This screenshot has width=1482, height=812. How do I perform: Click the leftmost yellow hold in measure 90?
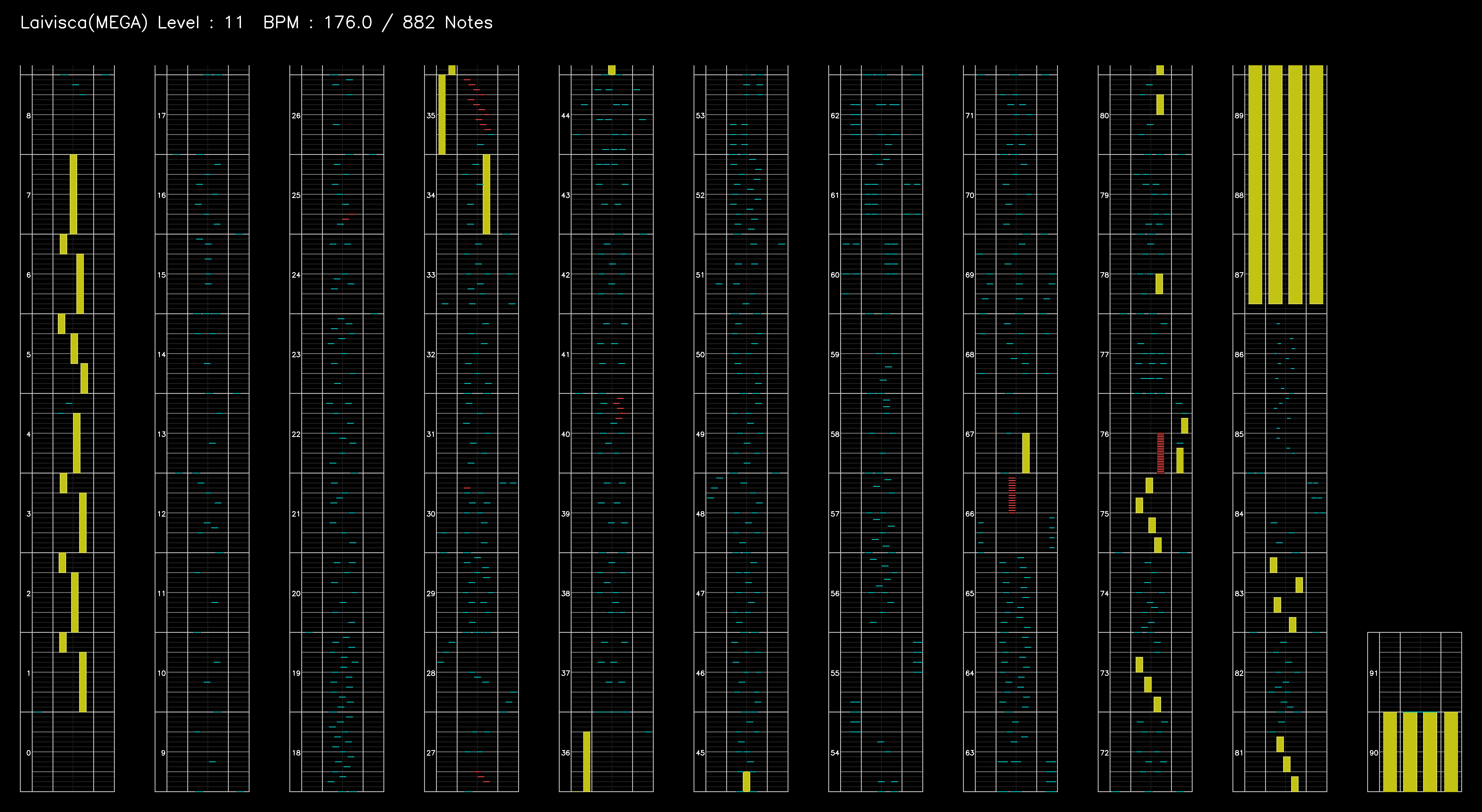tap(1390, 752)
